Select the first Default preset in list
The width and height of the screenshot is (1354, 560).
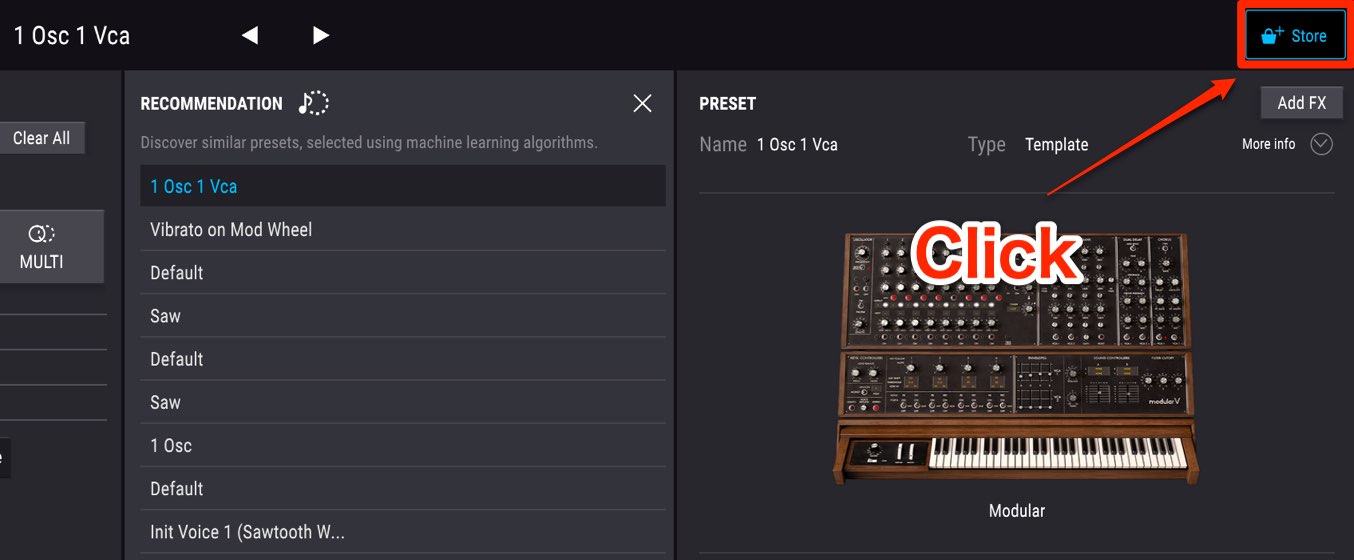point(403,272)
